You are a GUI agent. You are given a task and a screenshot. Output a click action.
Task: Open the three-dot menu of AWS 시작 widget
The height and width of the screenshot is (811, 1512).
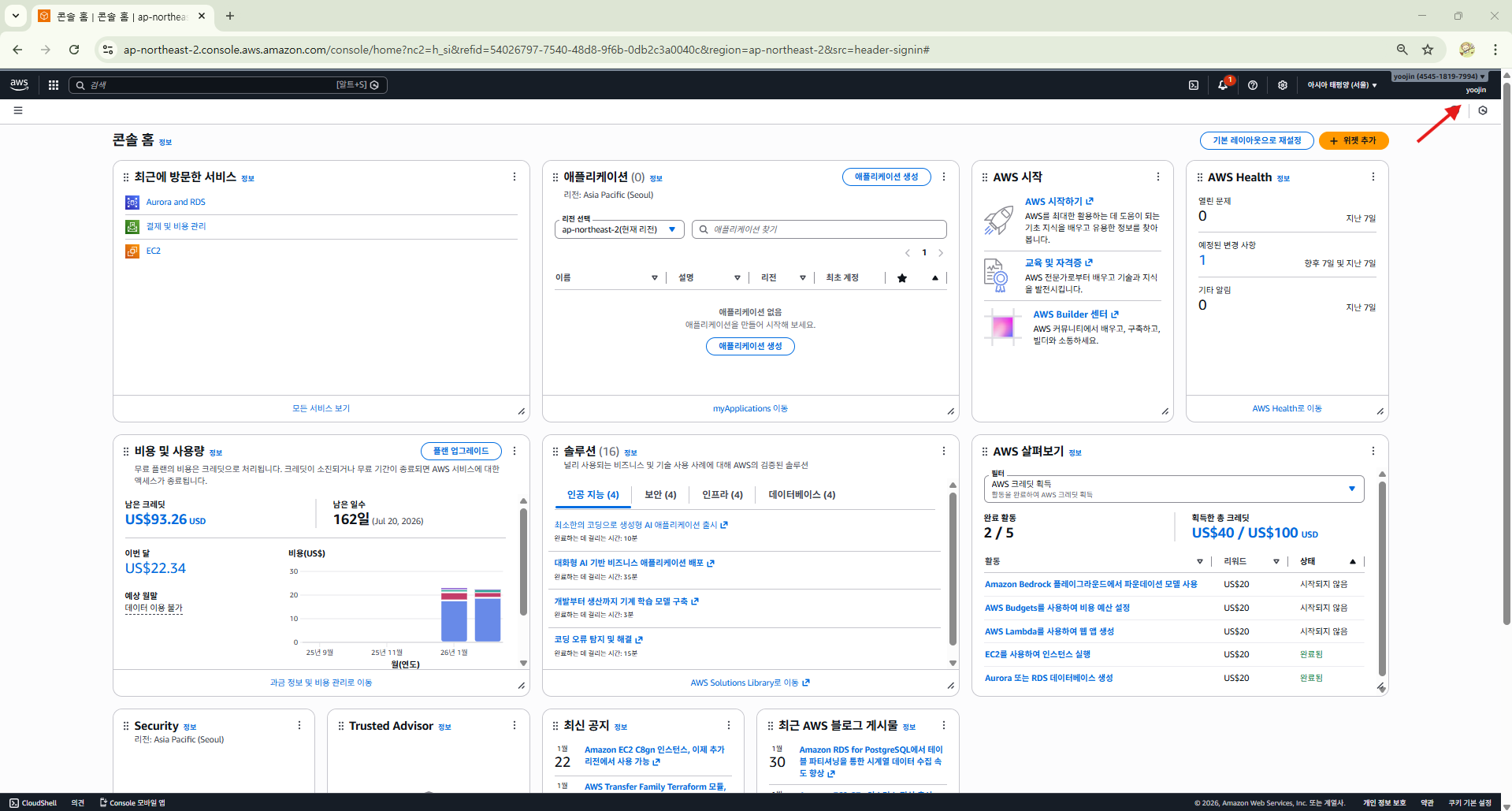click(x=1158, y=177)
